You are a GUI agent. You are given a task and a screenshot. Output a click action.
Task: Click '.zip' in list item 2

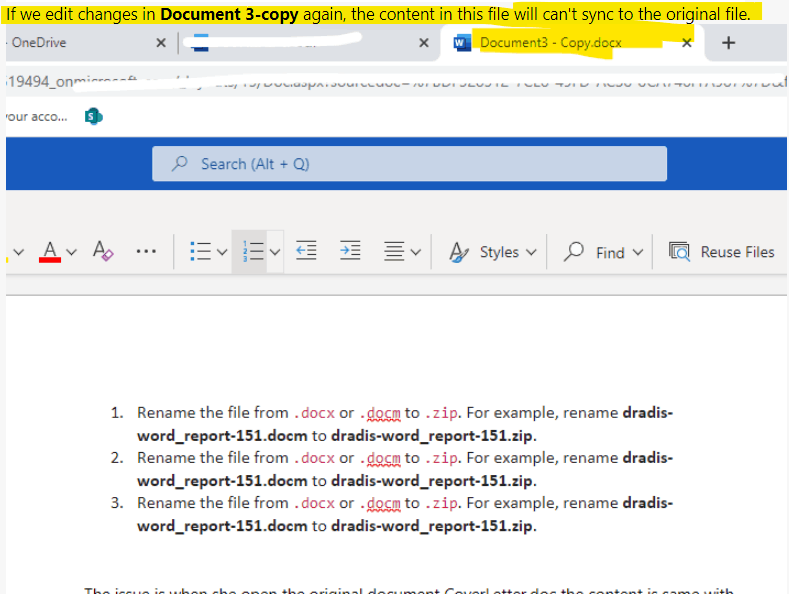[441, 458]
